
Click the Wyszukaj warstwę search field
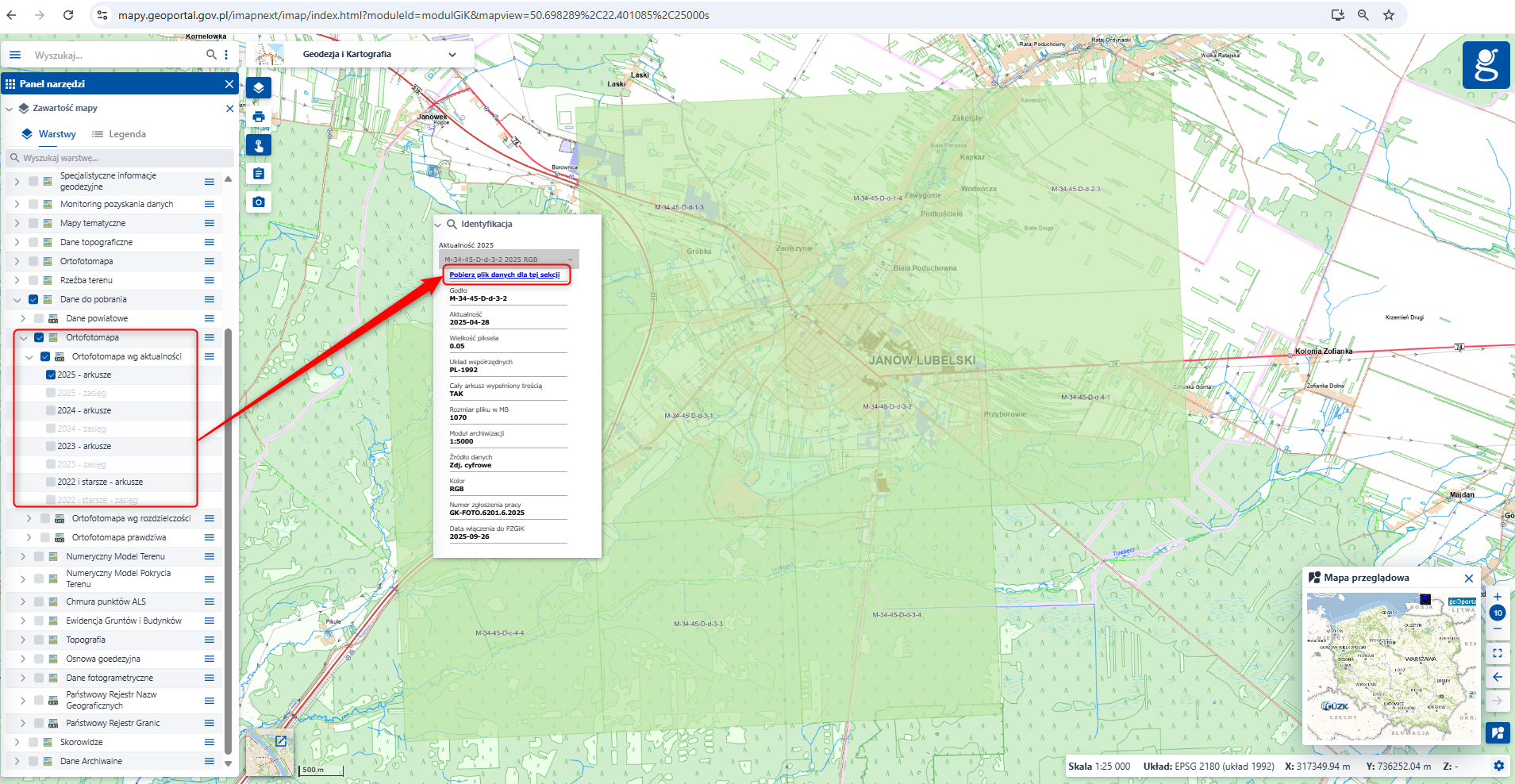(119, 158)
